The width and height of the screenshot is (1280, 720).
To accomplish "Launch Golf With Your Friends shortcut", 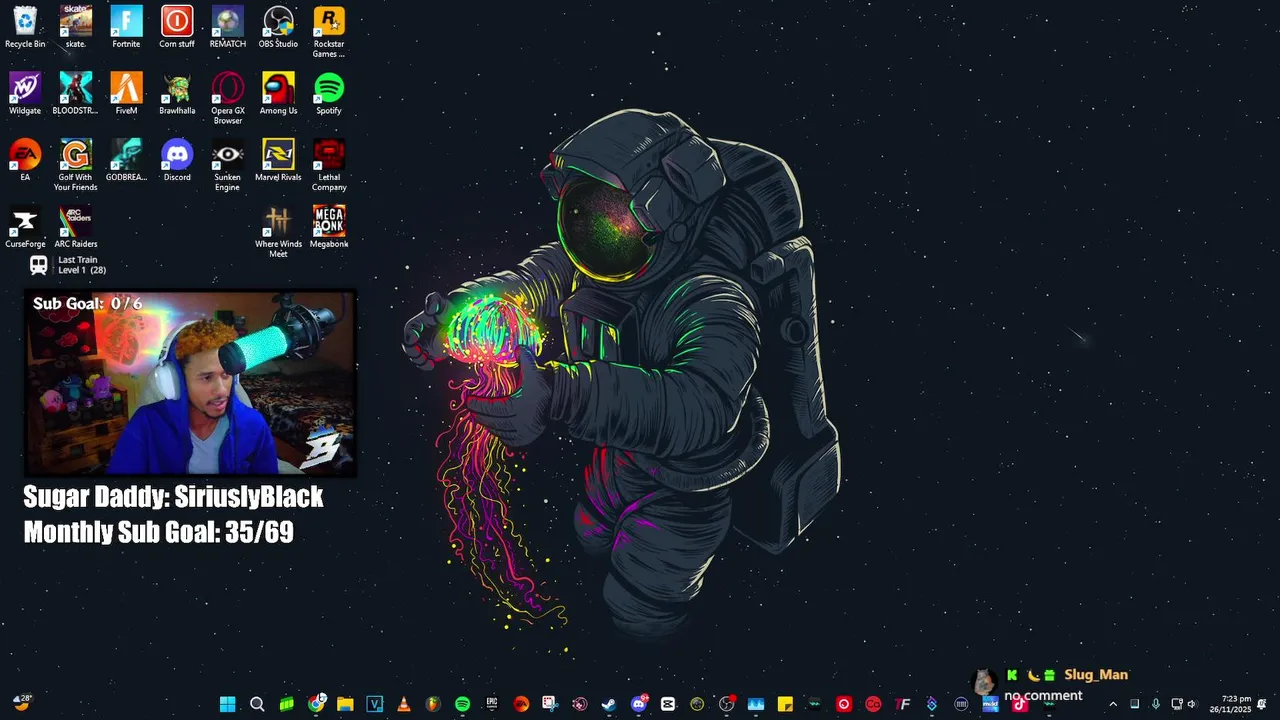I will click(x=76, y=165).
